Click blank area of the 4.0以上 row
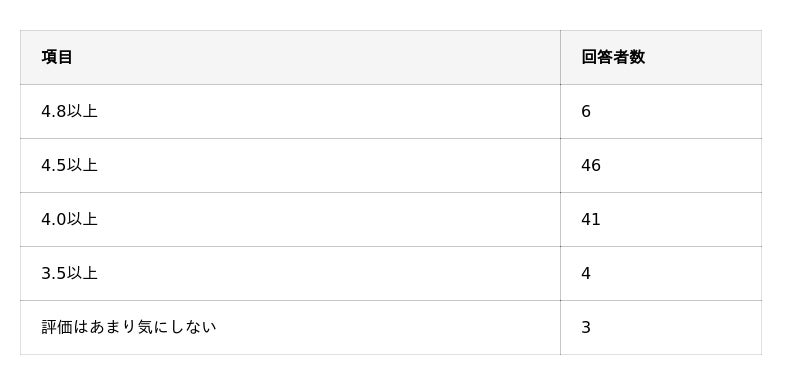 click(327, 219)
